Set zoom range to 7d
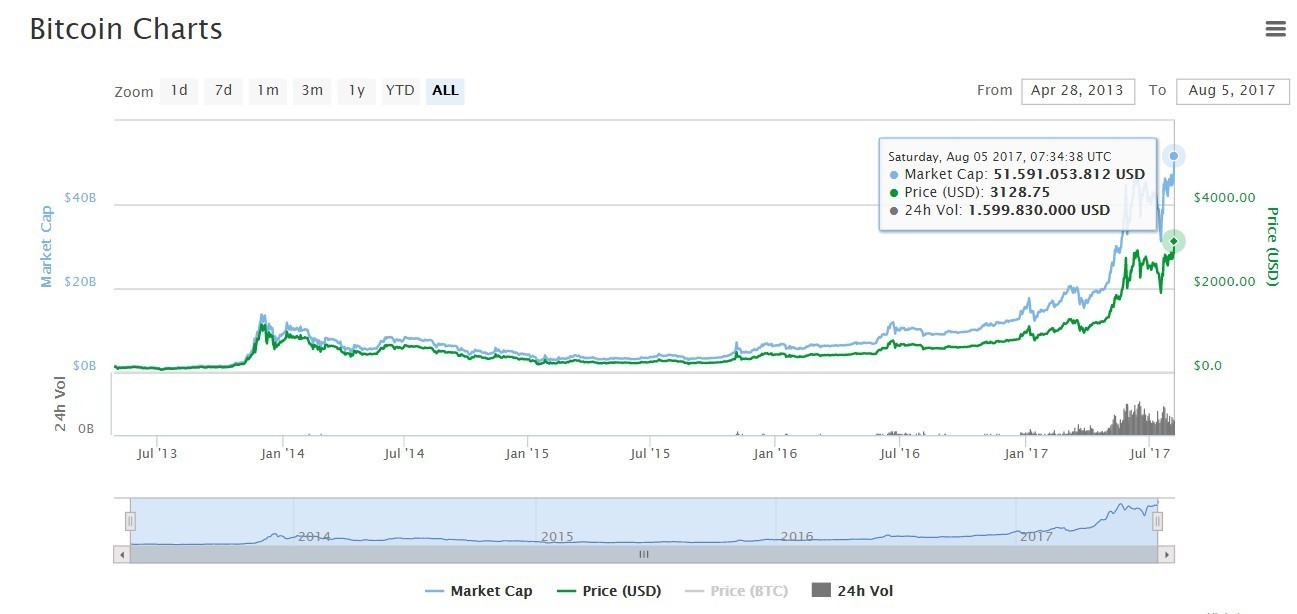The image size is (1297, 614). [223, 91]
